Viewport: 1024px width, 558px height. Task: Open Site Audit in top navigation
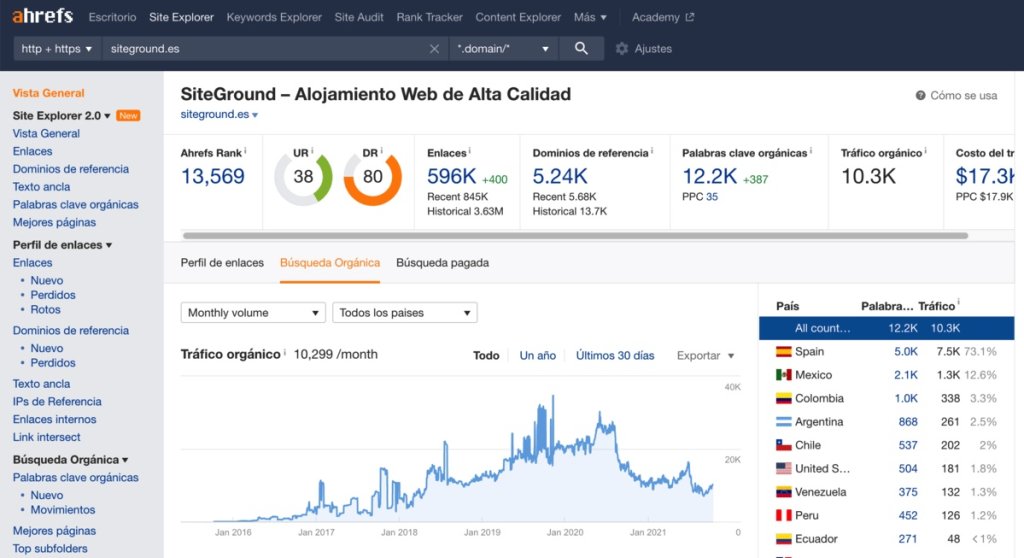click(x=359, y=18)
